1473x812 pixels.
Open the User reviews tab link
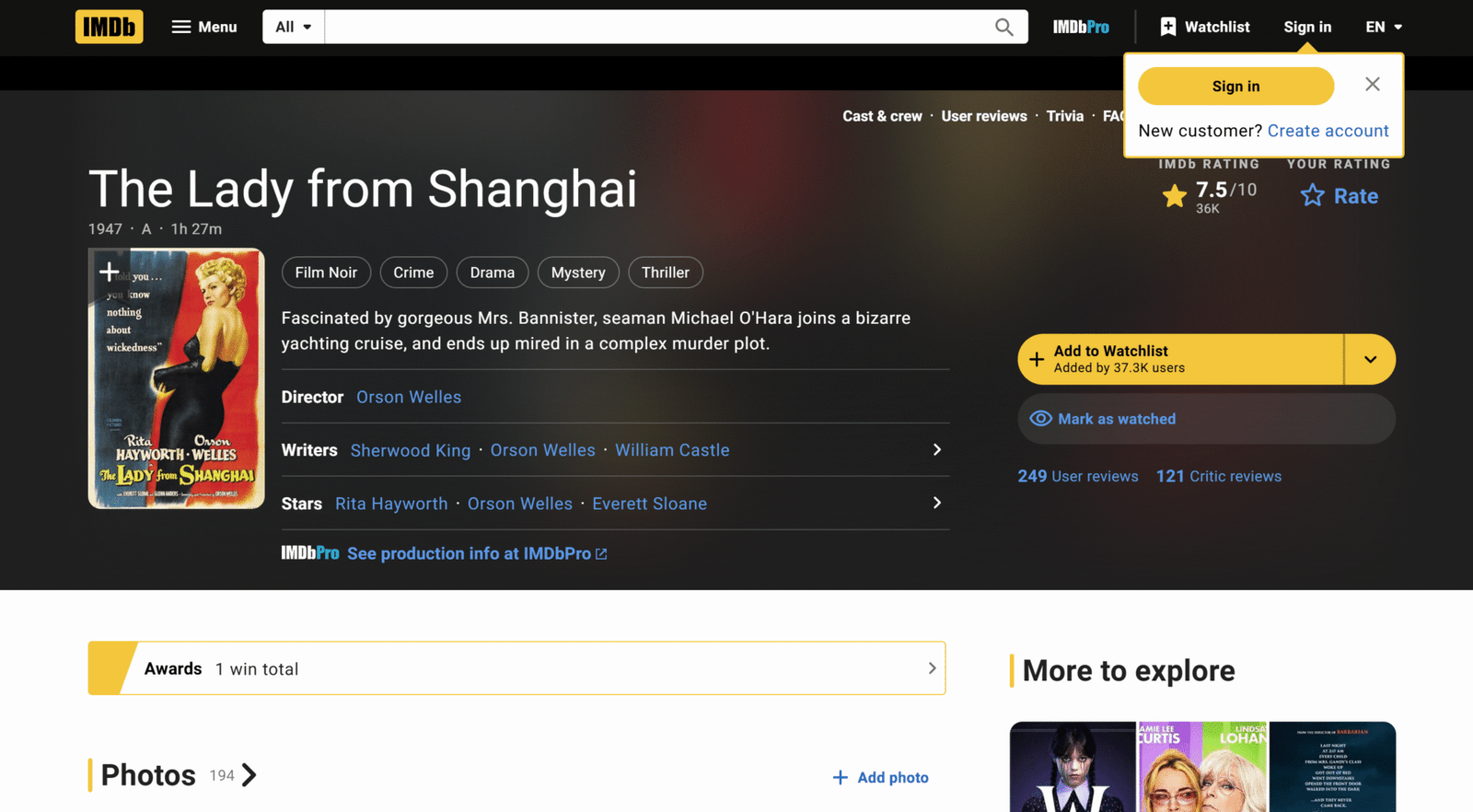[983, 116]
